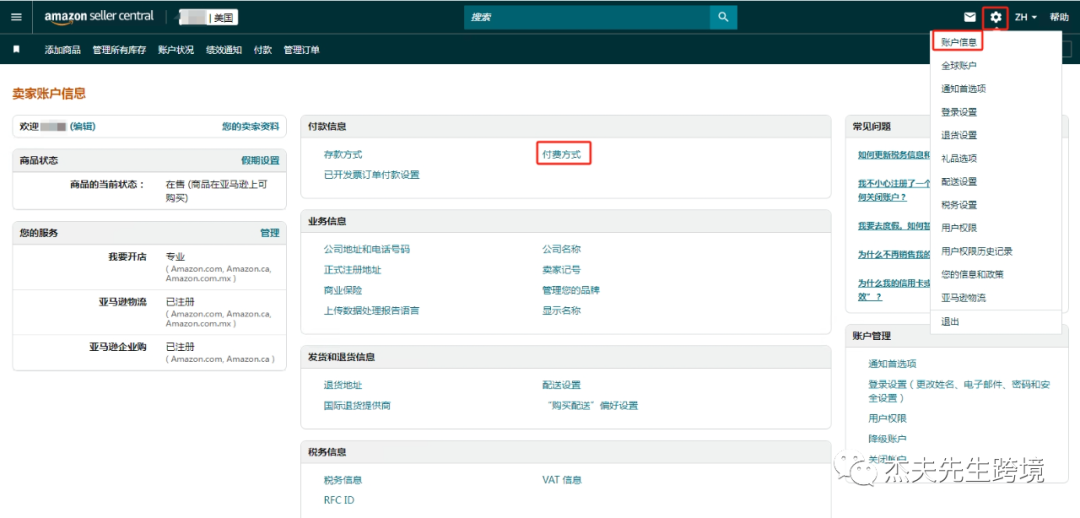Viewport: 1080px width, 518px height.
Task: Open 付款 in the navigation bar
Action: pos(262,50)
